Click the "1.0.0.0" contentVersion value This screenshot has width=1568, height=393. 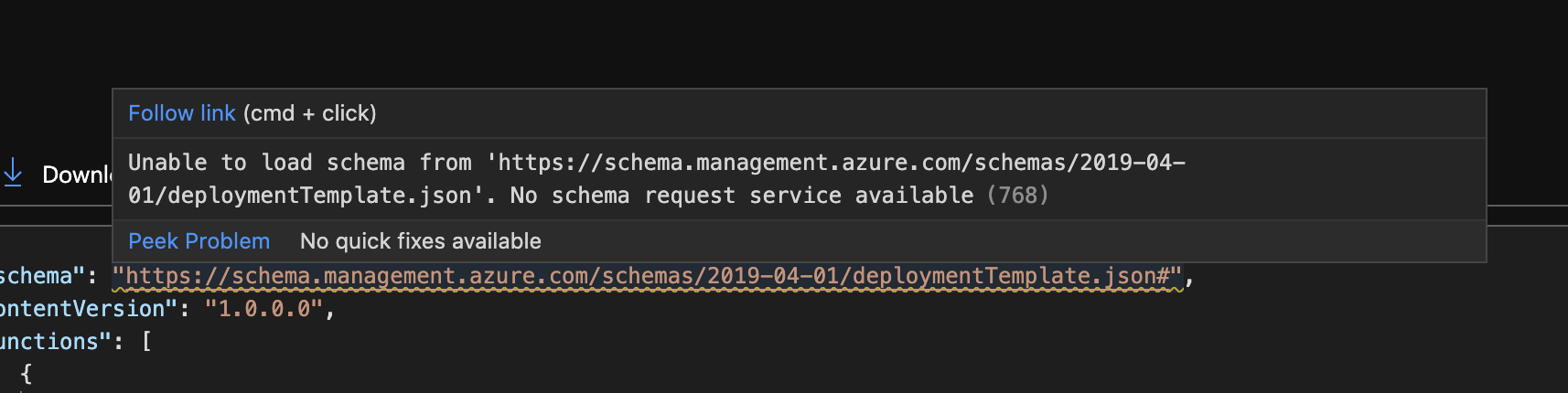tap(263, 309)
